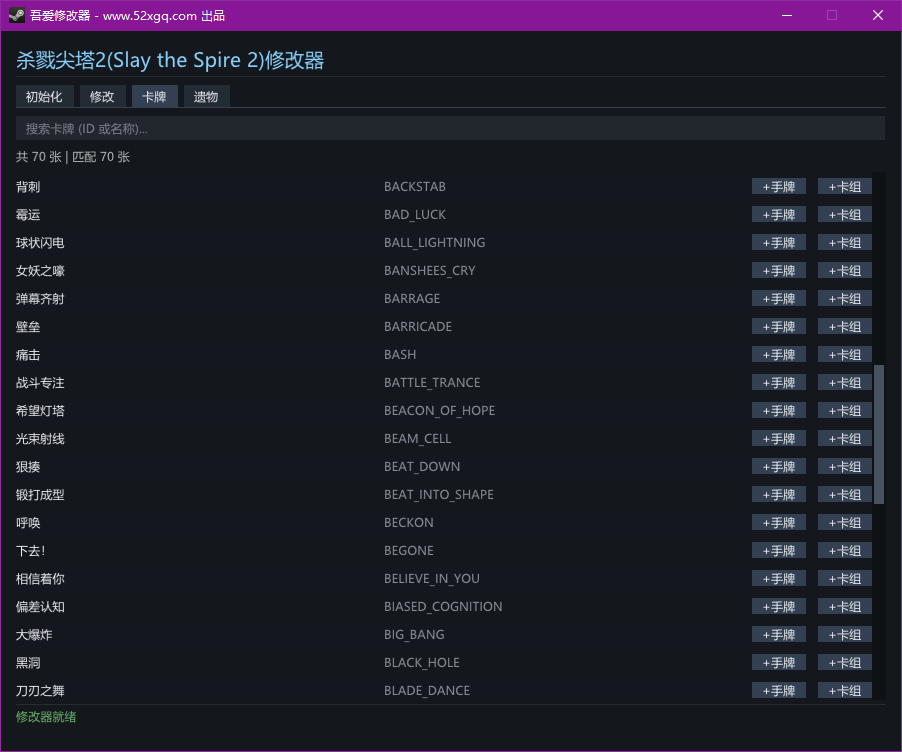Open the 修改 tab

[102, 96]
